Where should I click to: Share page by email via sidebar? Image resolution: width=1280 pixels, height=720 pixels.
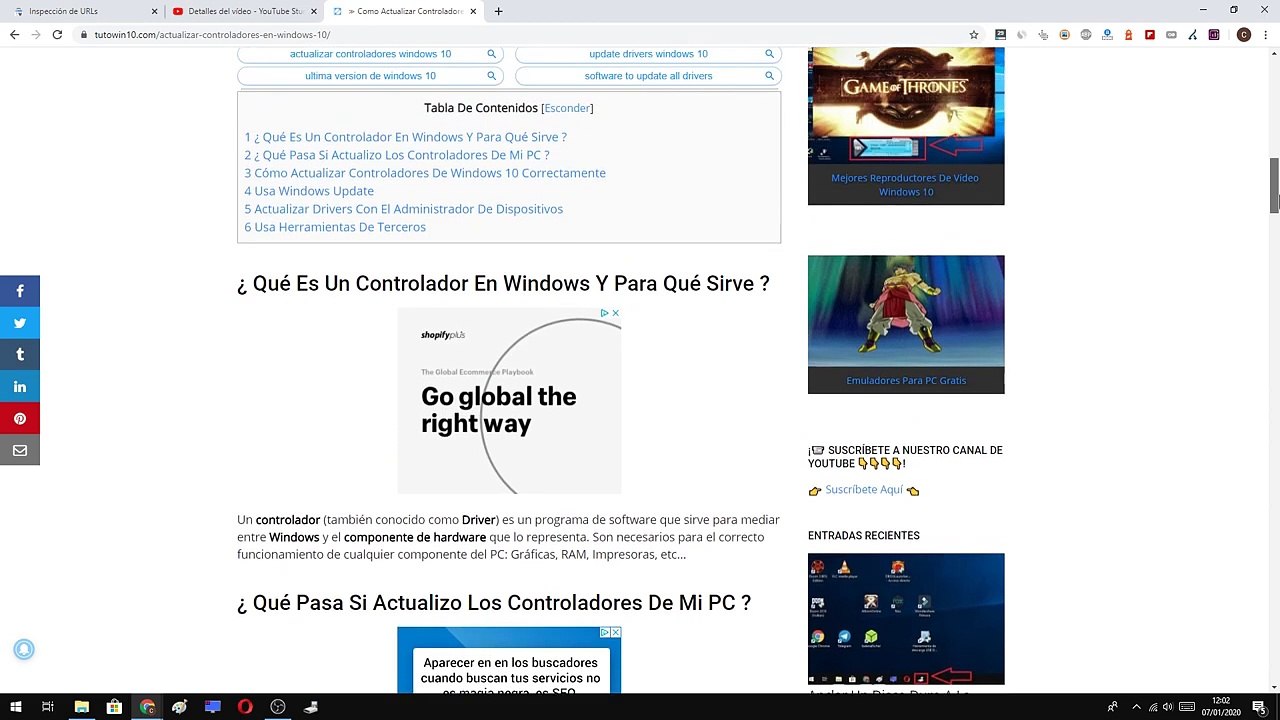(x=20, y=451)
